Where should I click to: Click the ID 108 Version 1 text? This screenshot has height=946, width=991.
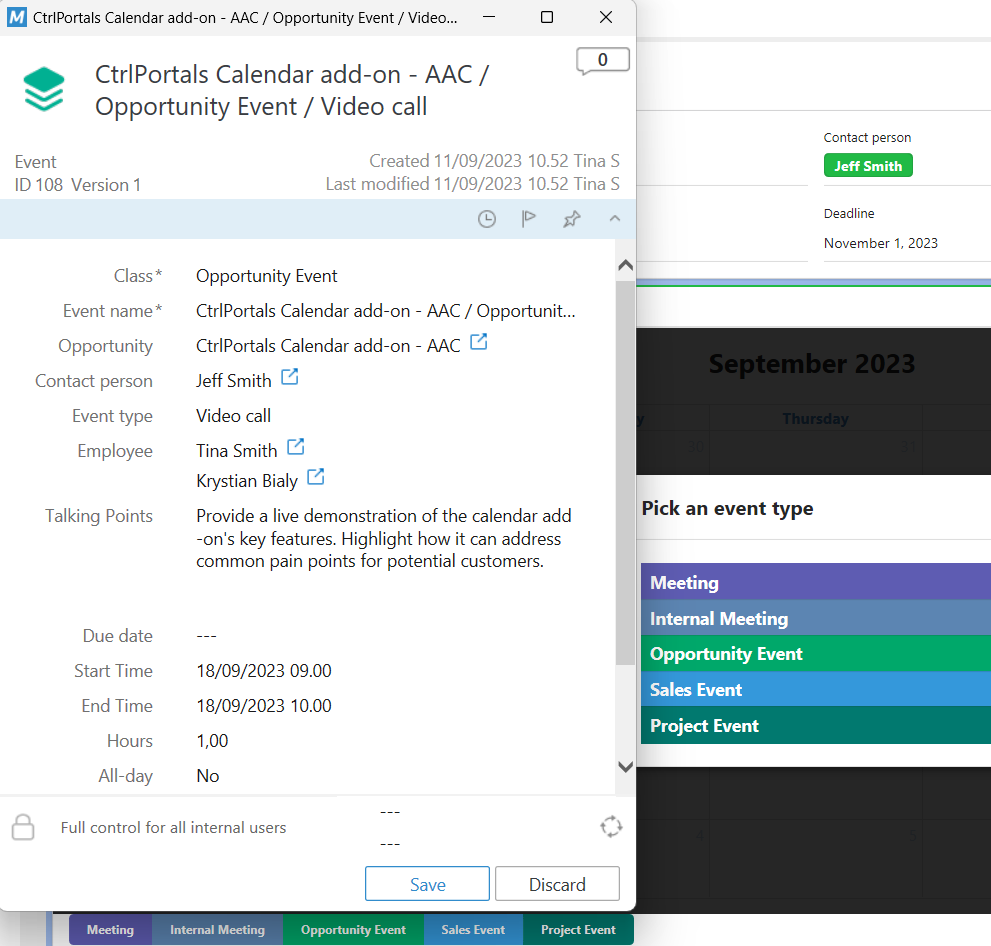(78, 185)
